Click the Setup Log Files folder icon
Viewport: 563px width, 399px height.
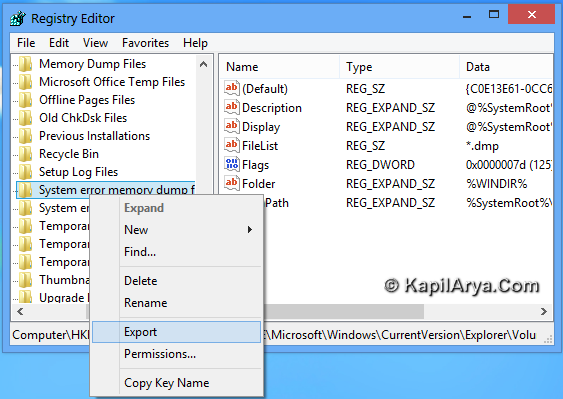(26, 172)
